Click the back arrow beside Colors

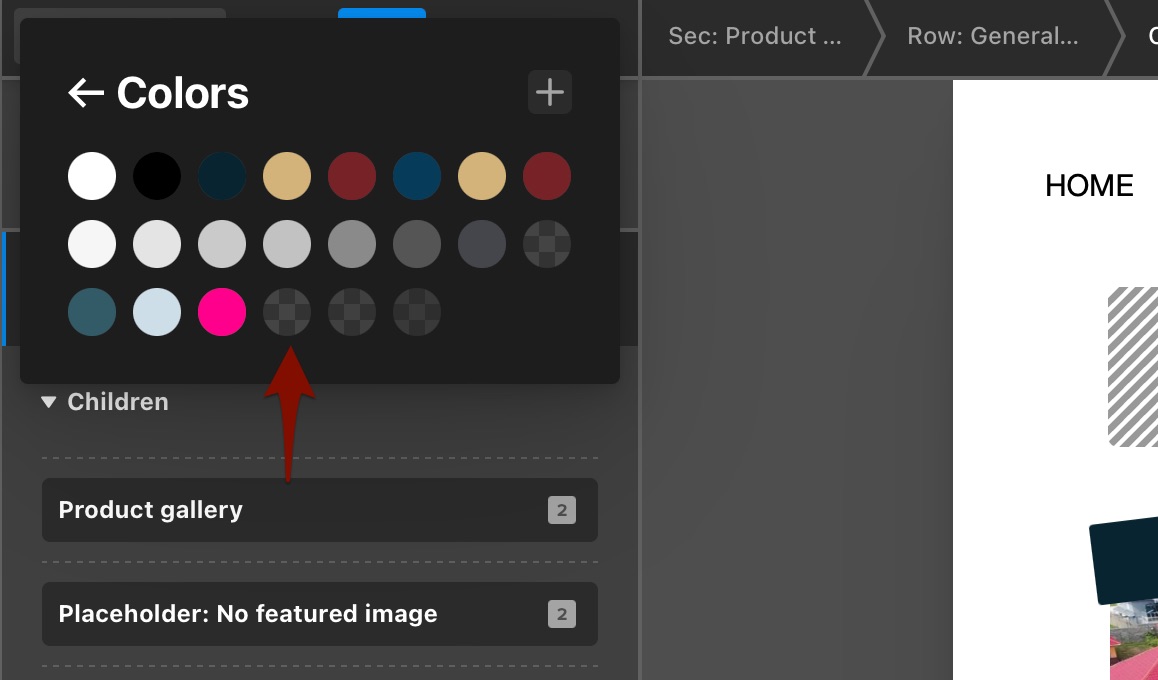[86, 94]
